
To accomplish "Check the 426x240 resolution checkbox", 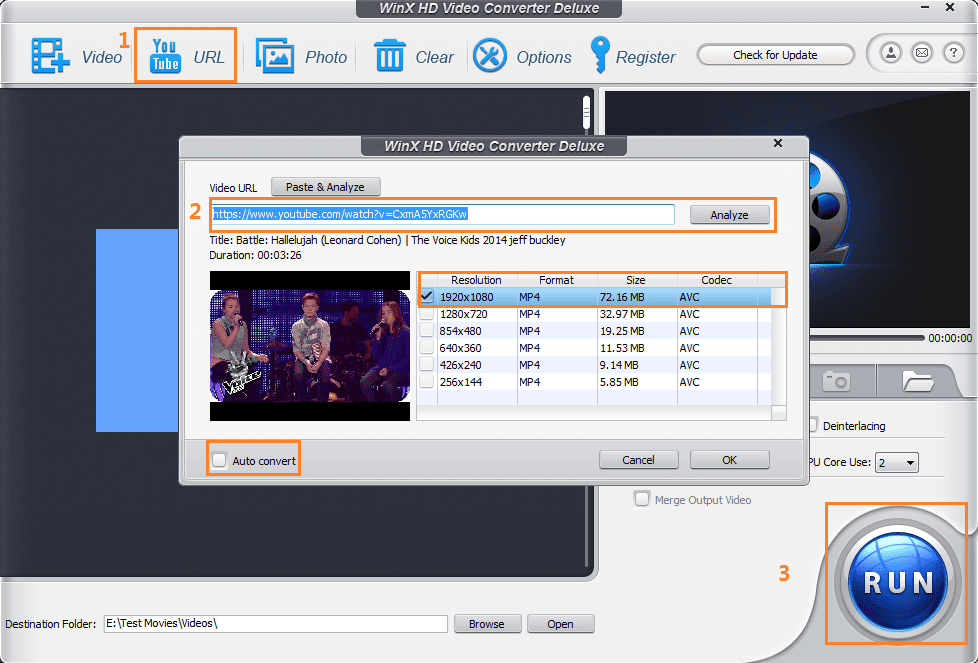I will [x=427, y=364].
